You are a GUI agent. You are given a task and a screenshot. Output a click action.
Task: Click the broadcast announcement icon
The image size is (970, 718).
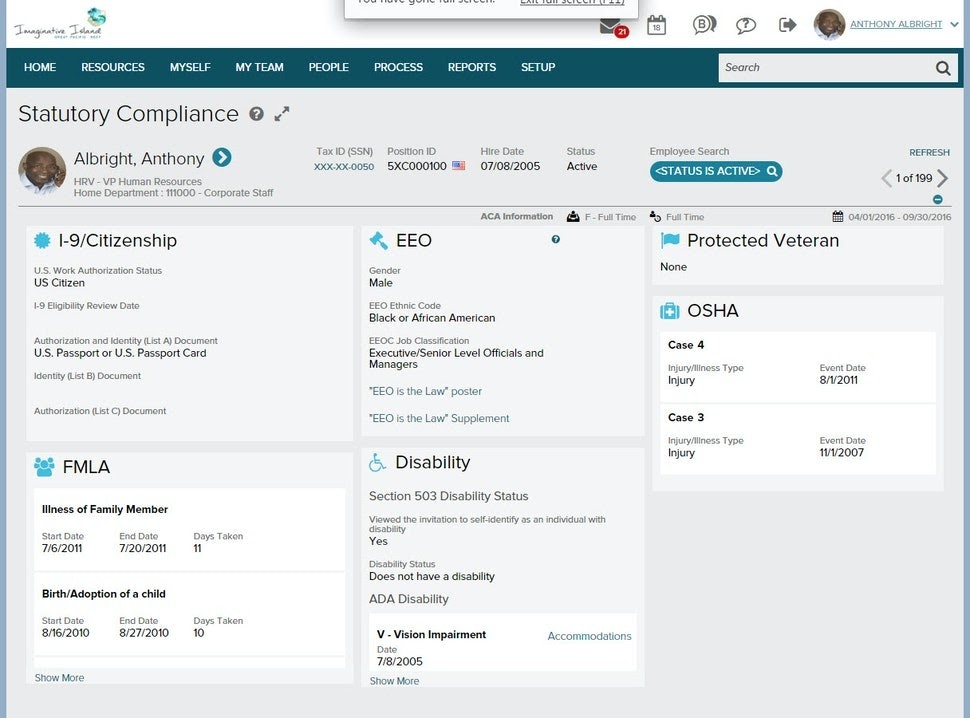(x=703, y=25)
